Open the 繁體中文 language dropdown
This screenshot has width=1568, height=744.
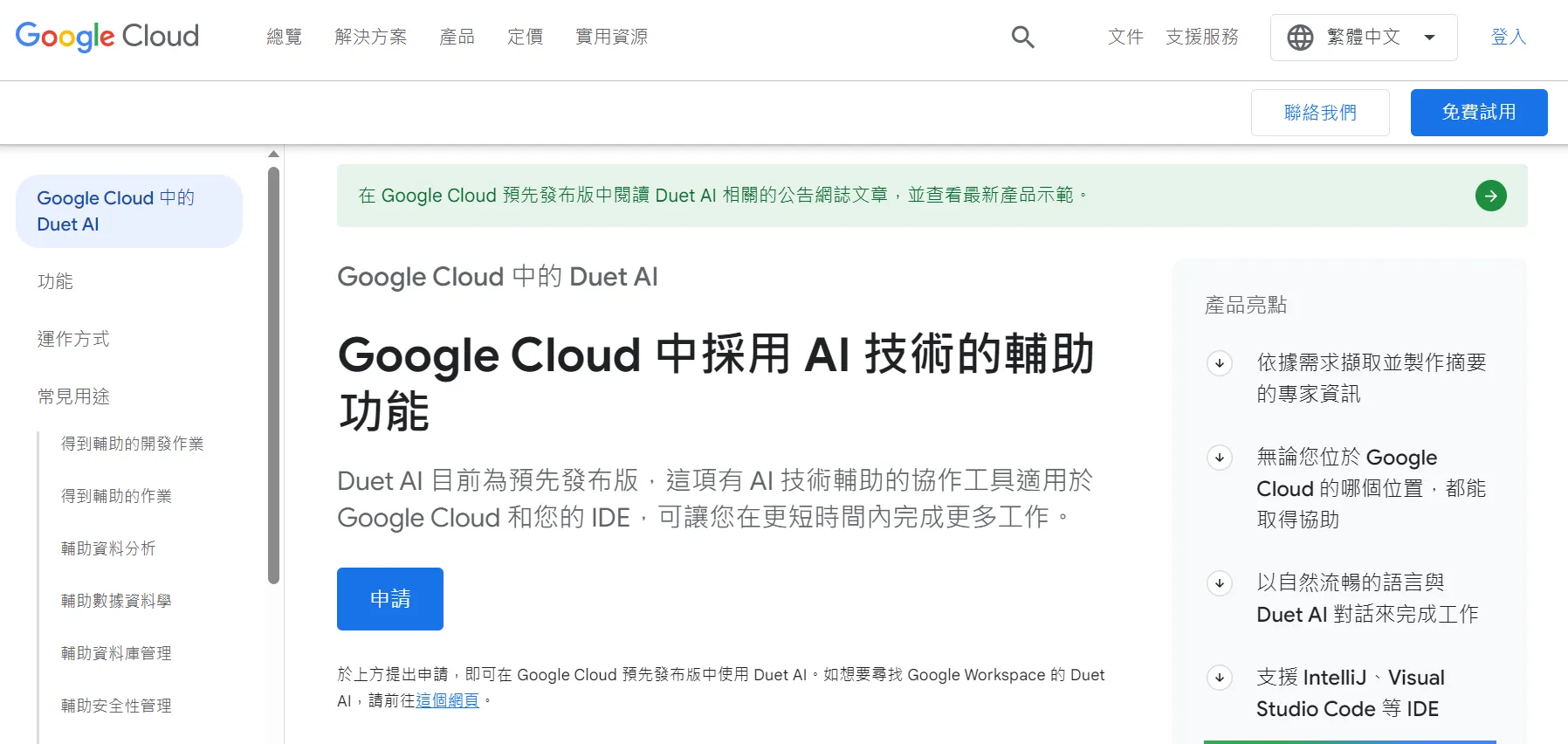(1364, 38)
